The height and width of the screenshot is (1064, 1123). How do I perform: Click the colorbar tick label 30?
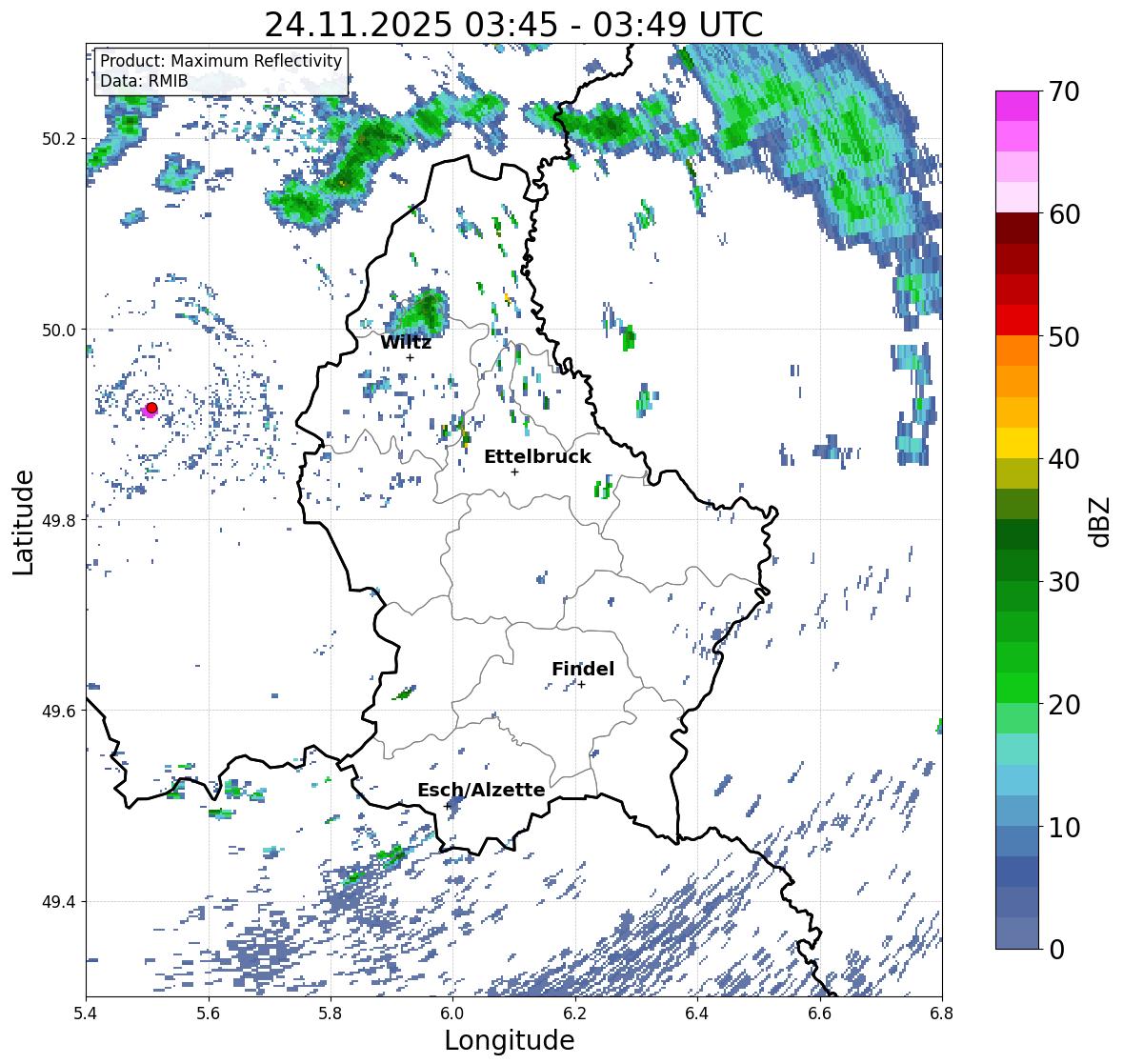click(1064, 582)
